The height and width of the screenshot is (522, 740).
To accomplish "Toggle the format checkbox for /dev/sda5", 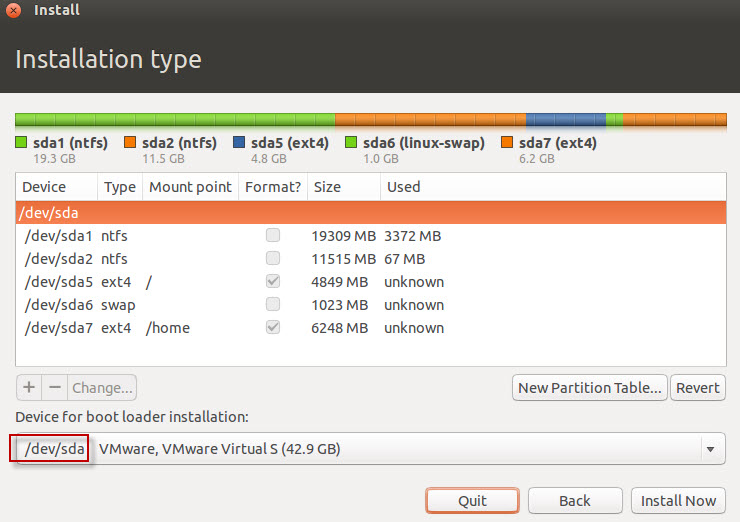I will click(272, 282).
